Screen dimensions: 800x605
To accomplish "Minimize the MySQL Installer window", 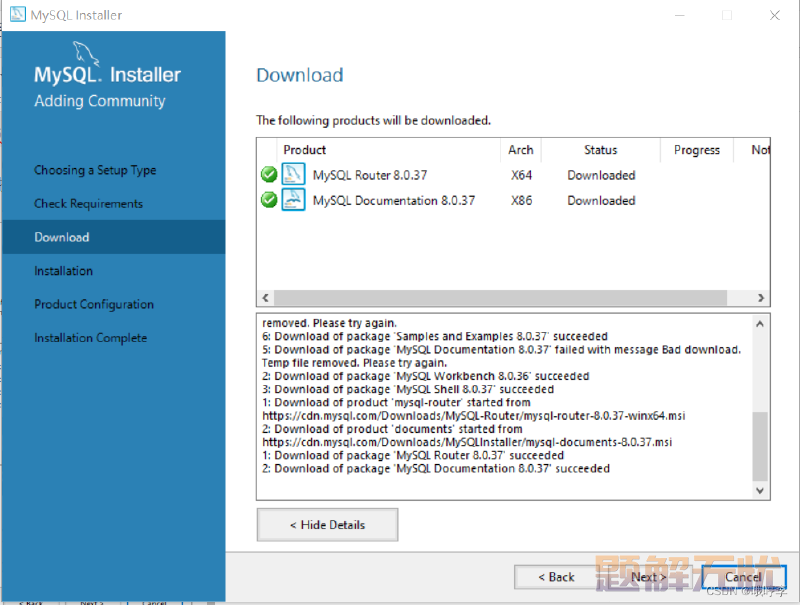I will 680,15.
